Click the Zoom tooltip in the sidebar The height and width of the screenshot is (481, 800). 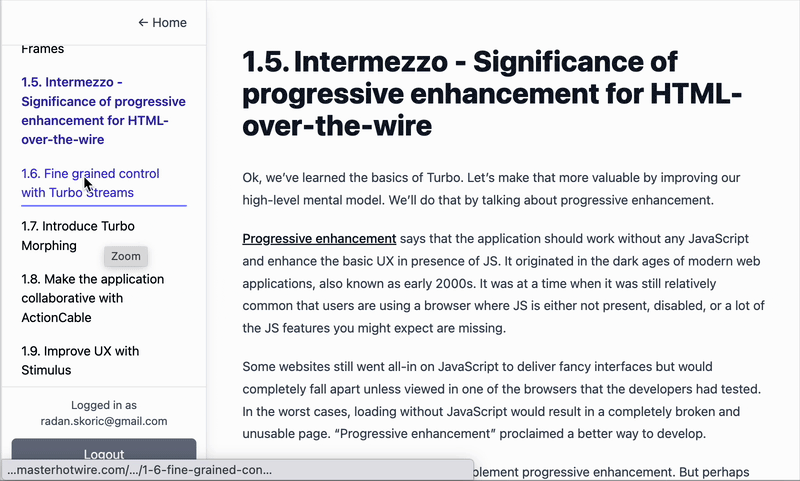pos(126,256)
